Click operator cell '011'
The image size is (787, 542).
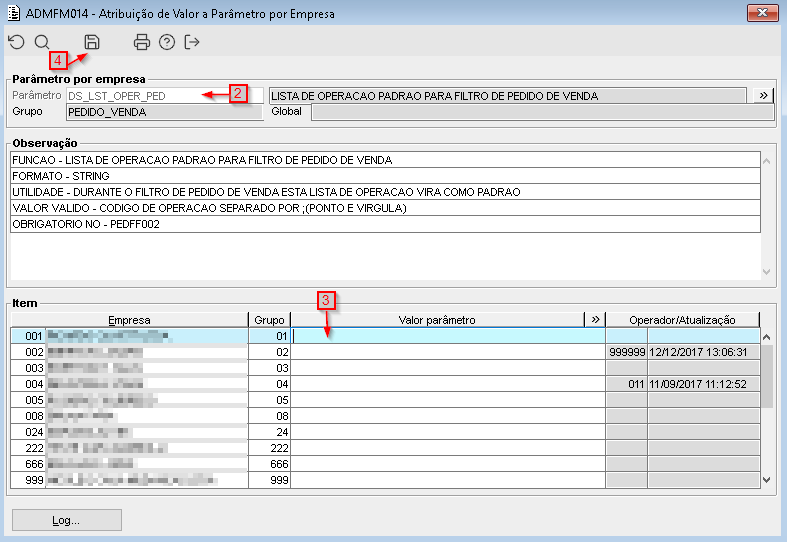click(x=626, y=384)
